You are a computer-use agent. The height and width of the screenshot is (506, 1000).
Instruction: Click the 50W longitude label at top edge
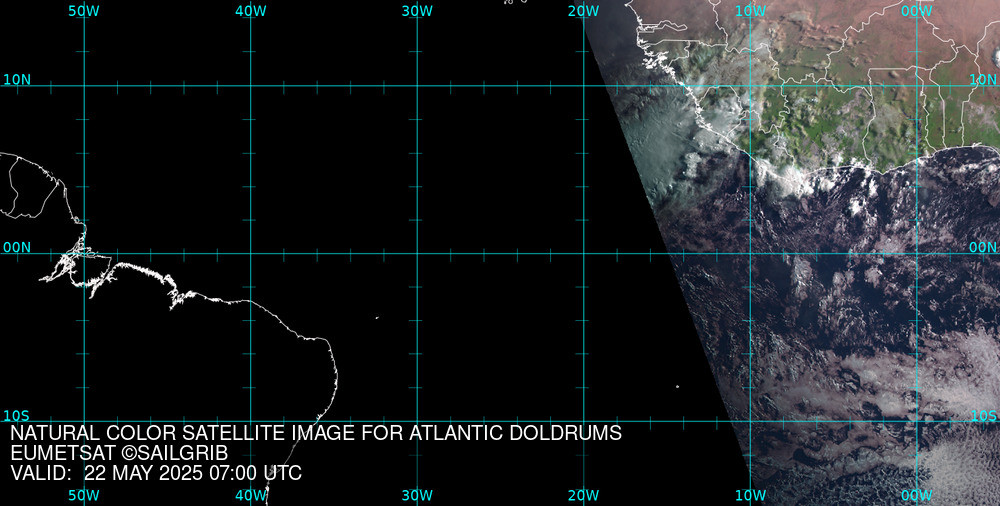pos(84,11)
